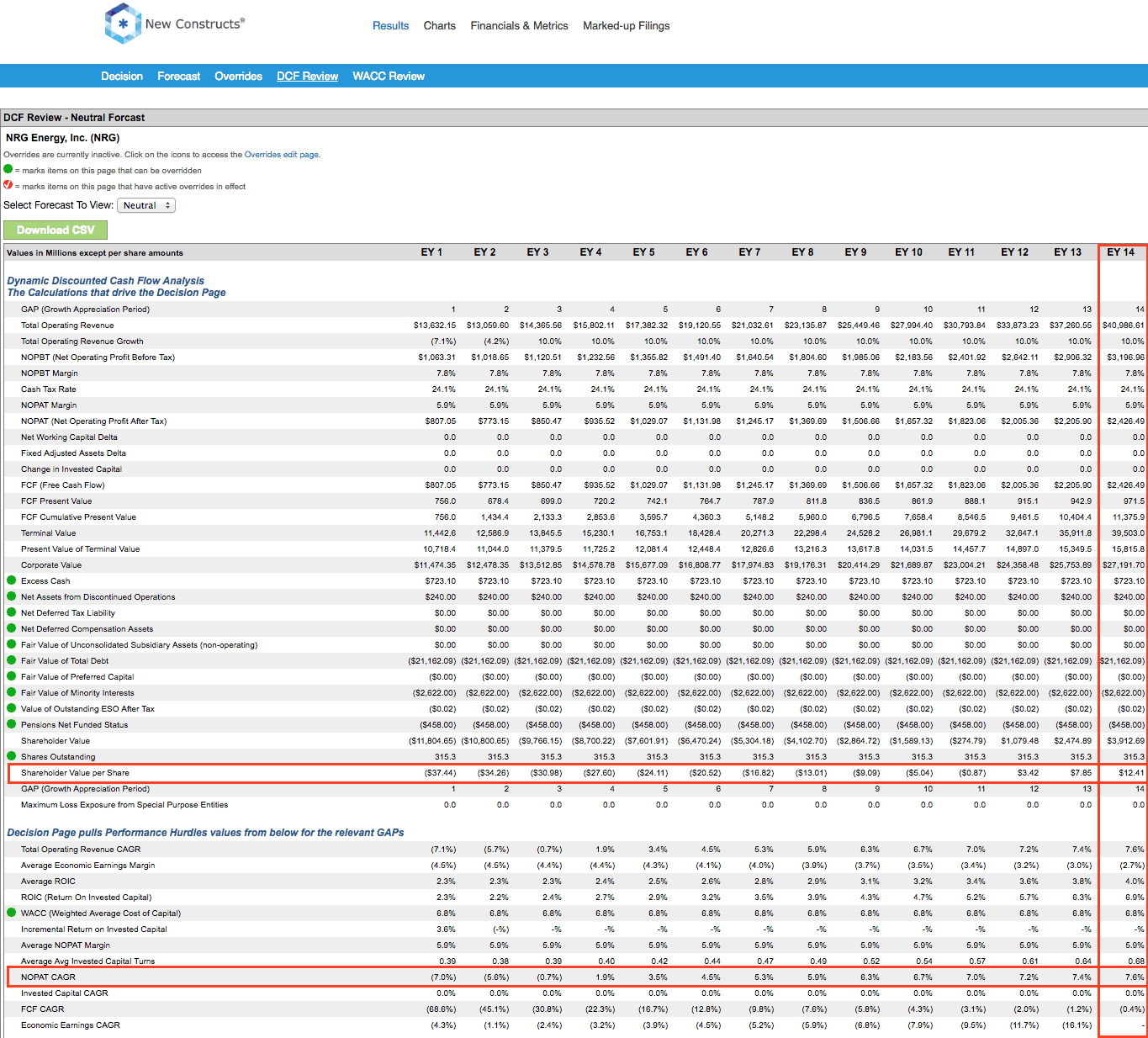Click Decision Page Performance Hurdles heading
The height and width of the screenshot is (1038, 1148).
205,833
